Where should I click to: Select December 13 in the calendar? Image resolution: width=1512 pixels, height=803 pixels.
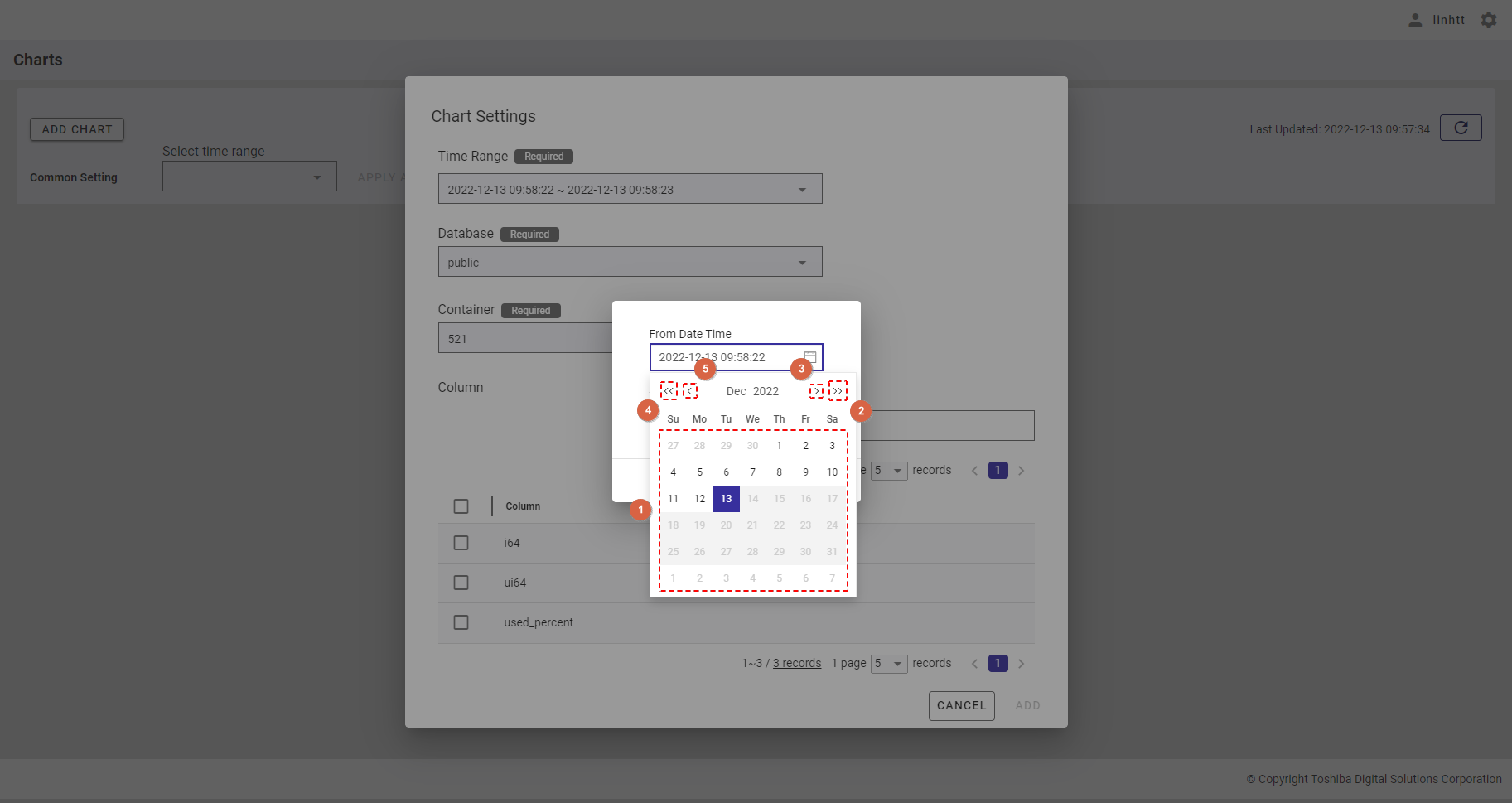(726, 499)
